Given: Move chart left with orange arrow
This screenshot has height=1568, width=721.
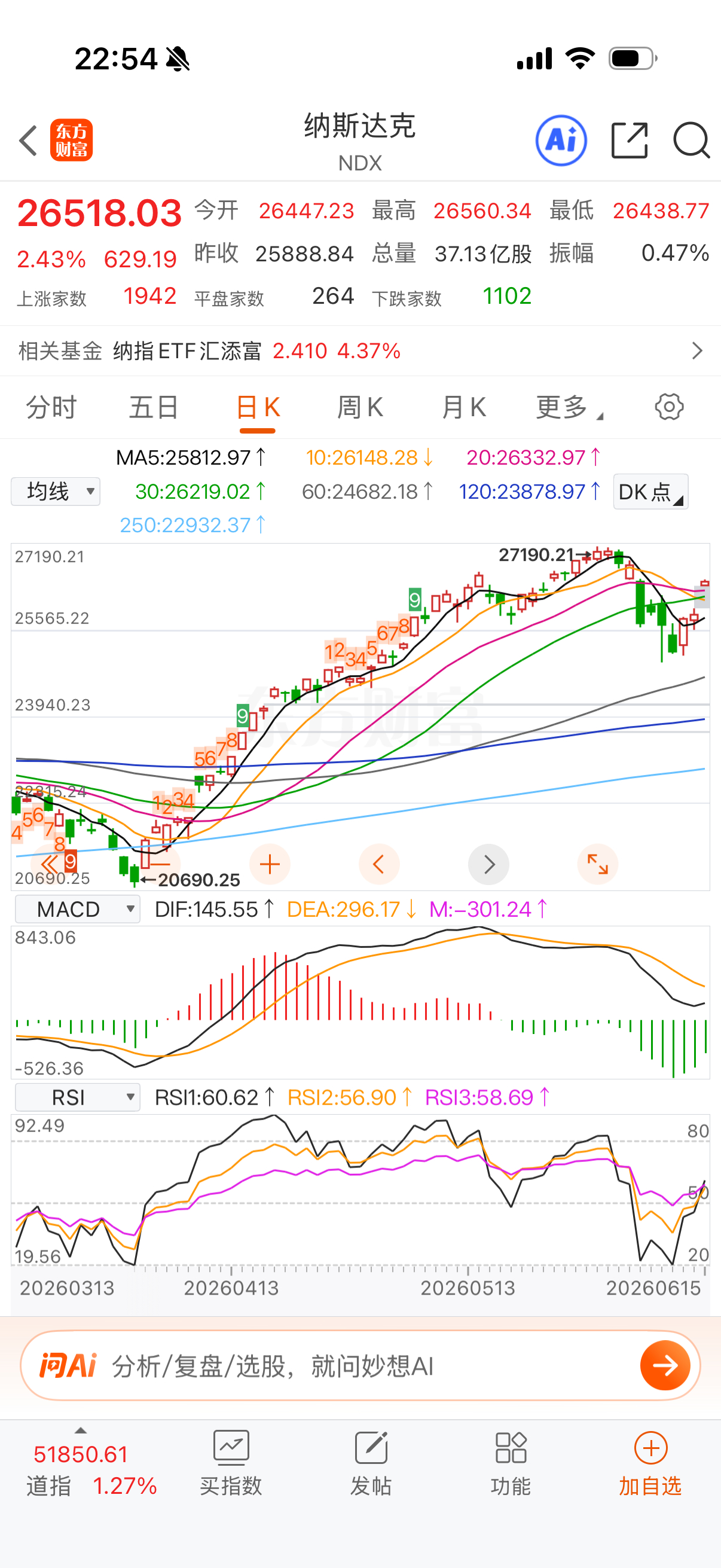Looking at the screenshot, I should pyautogui.click(x=379, y=864).
